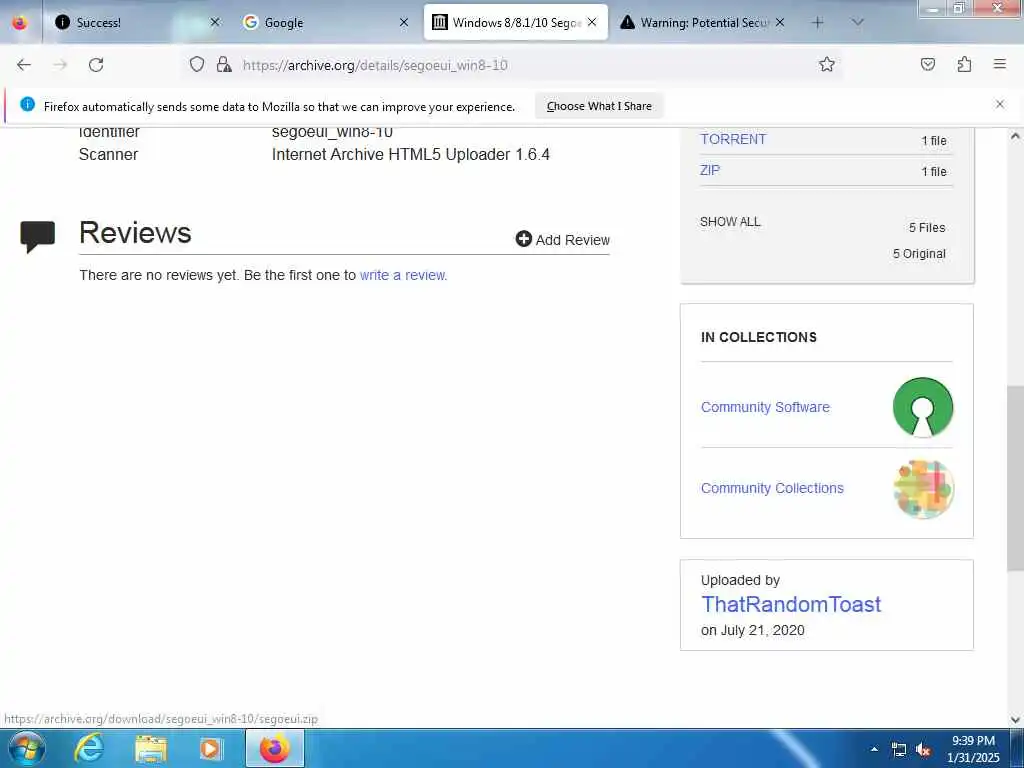Switch to the Warning: Potential Security tab
The height and width of the screenshot is (768, 1024).
pos(703,22)
